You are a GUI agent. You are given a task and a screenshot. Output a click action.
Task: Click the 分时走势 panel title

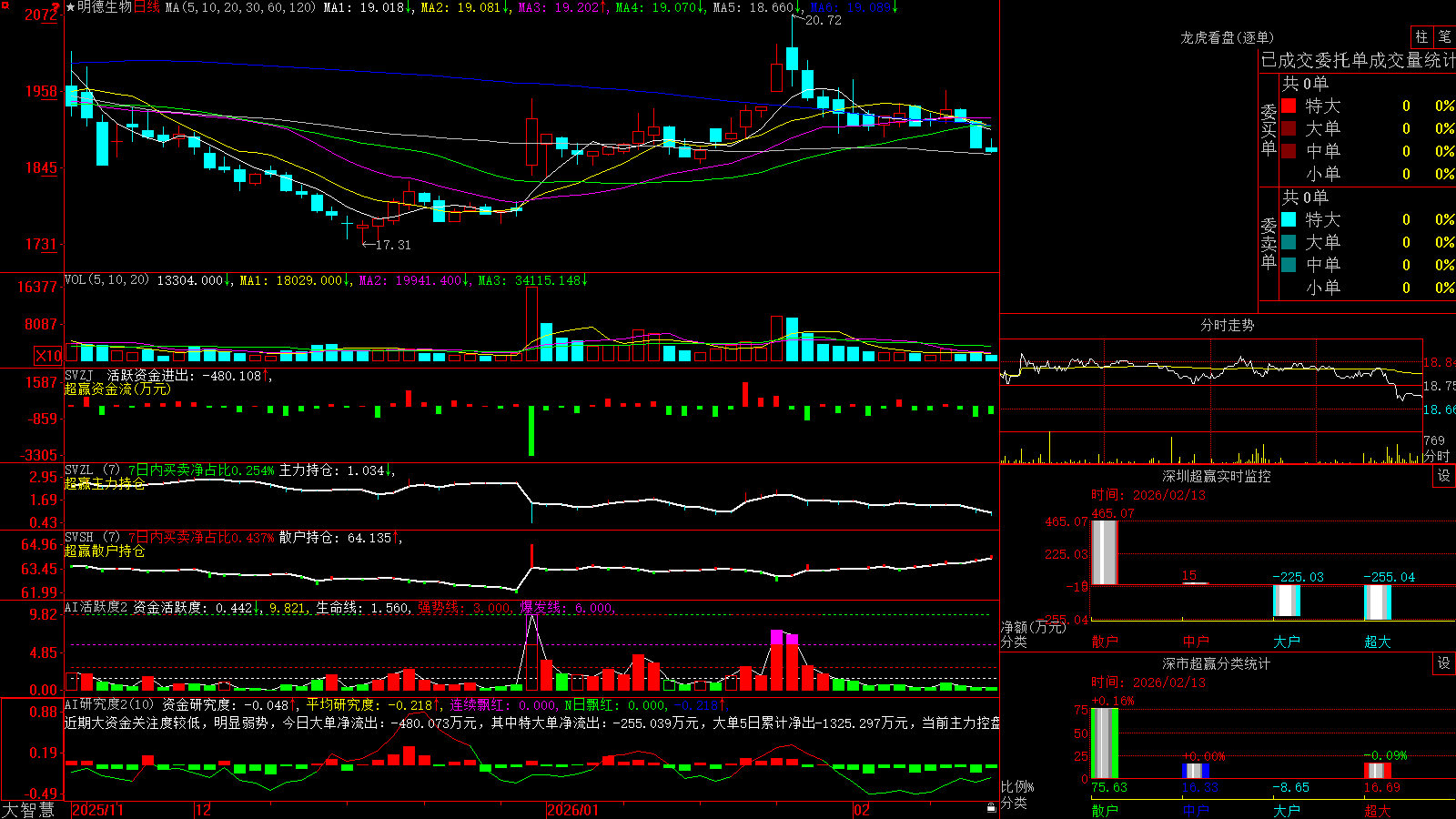pyautogui.click(x=1228, y=325)
